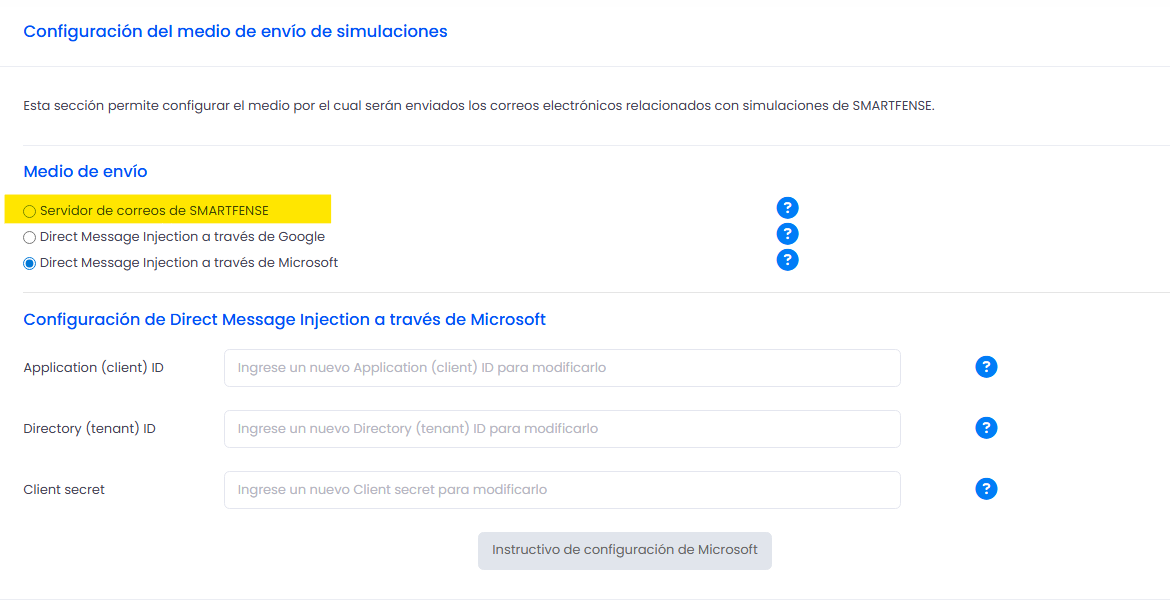Click the 'Client secret' label

(x=64, y=490)
